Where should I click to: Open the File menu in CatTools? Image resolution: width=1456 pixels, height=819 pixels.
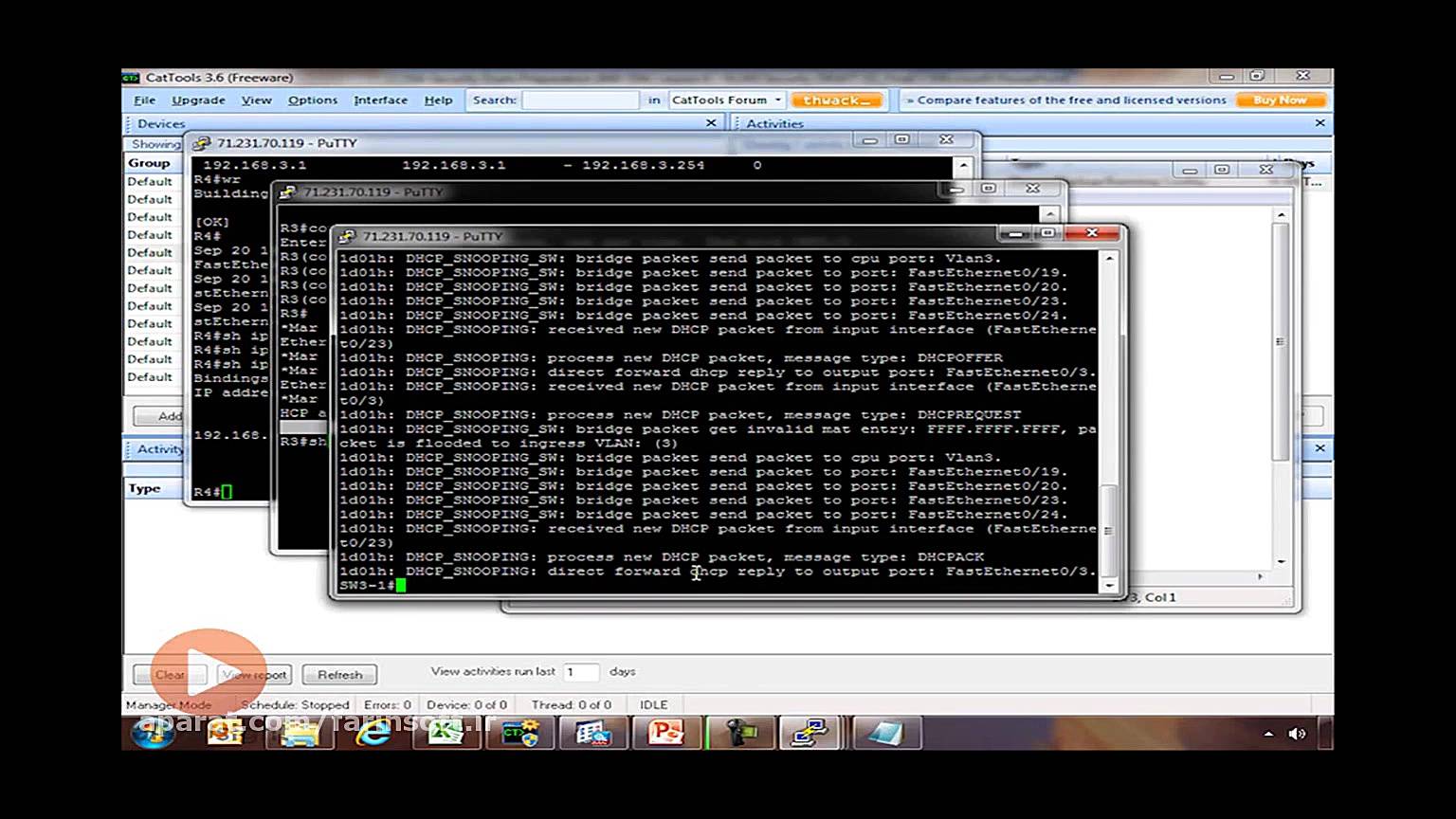[144, 100]
